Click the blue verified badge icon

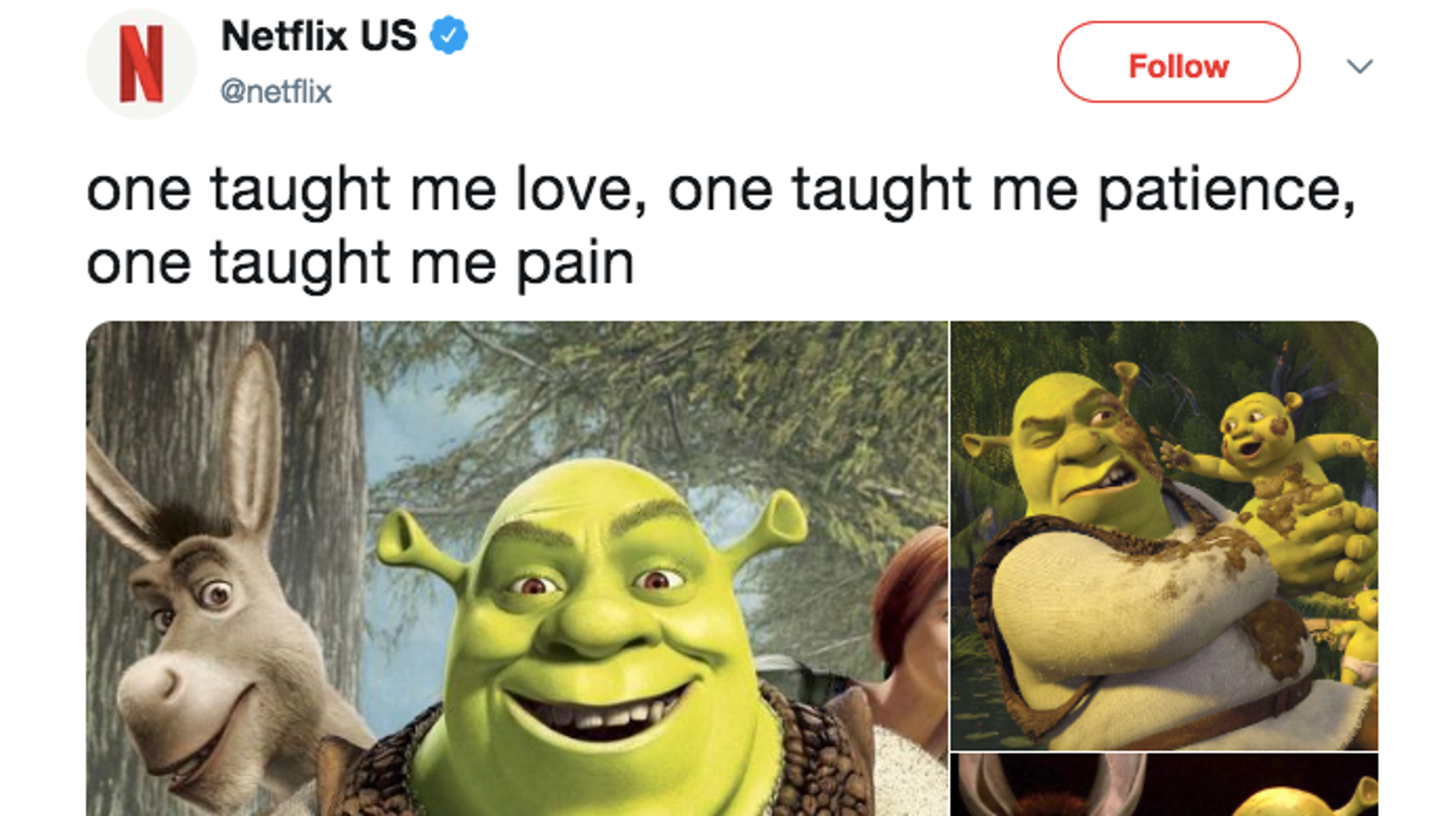pos(449,36)
